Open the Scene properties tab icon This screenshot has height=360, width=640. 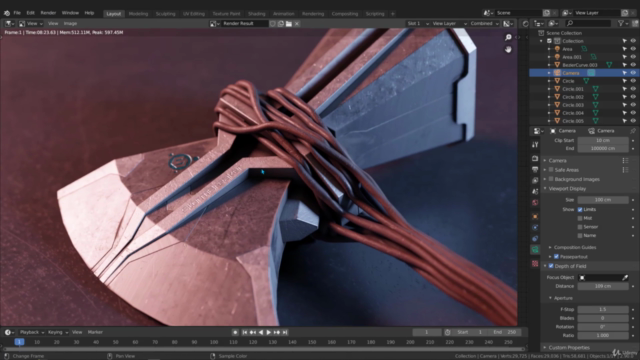(x=535, y=191)
